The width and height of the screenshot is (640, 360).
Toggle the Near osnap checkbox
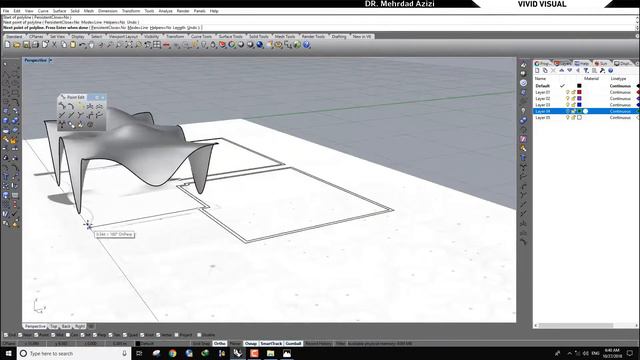pyautogui.click(x=20, y=335)
